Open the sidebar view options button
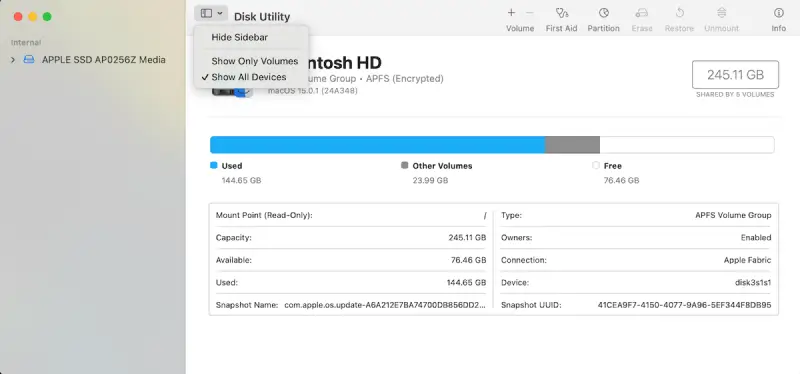The image size is (800, 374). [x=211, y=13]
